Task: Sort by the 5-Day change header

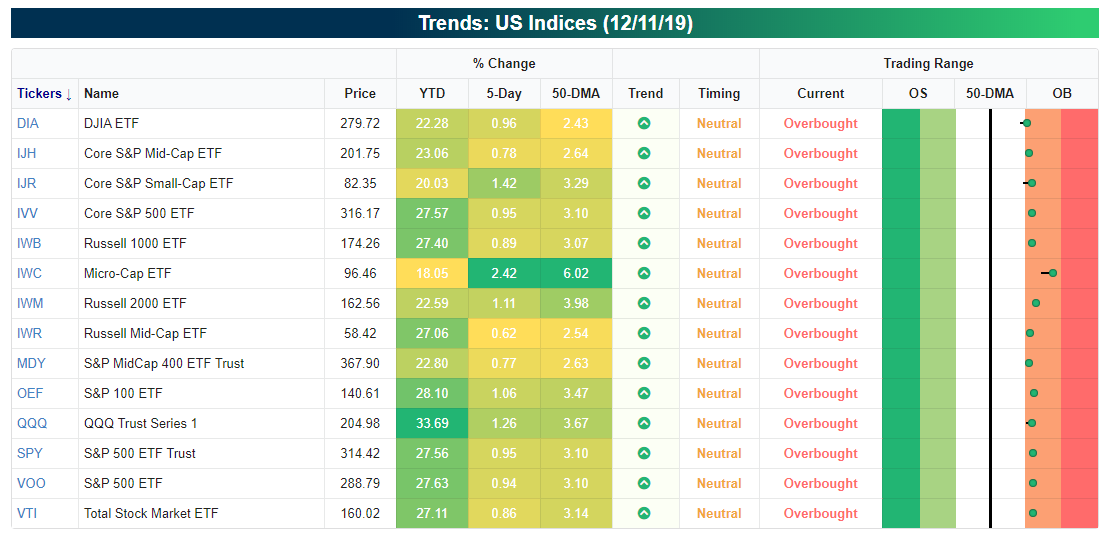Action: [x=504, y=94]
